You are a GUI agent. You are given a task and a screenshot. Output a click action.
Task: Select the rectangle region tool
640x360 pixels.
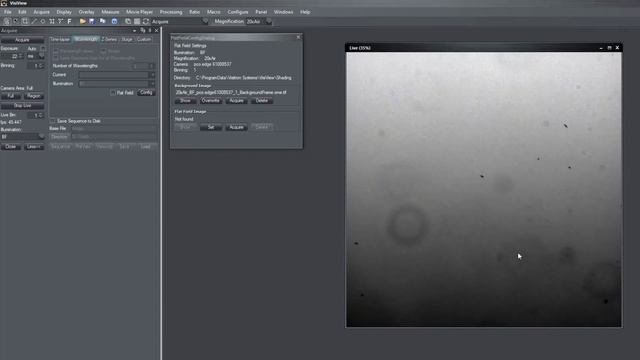click(25, 21)
